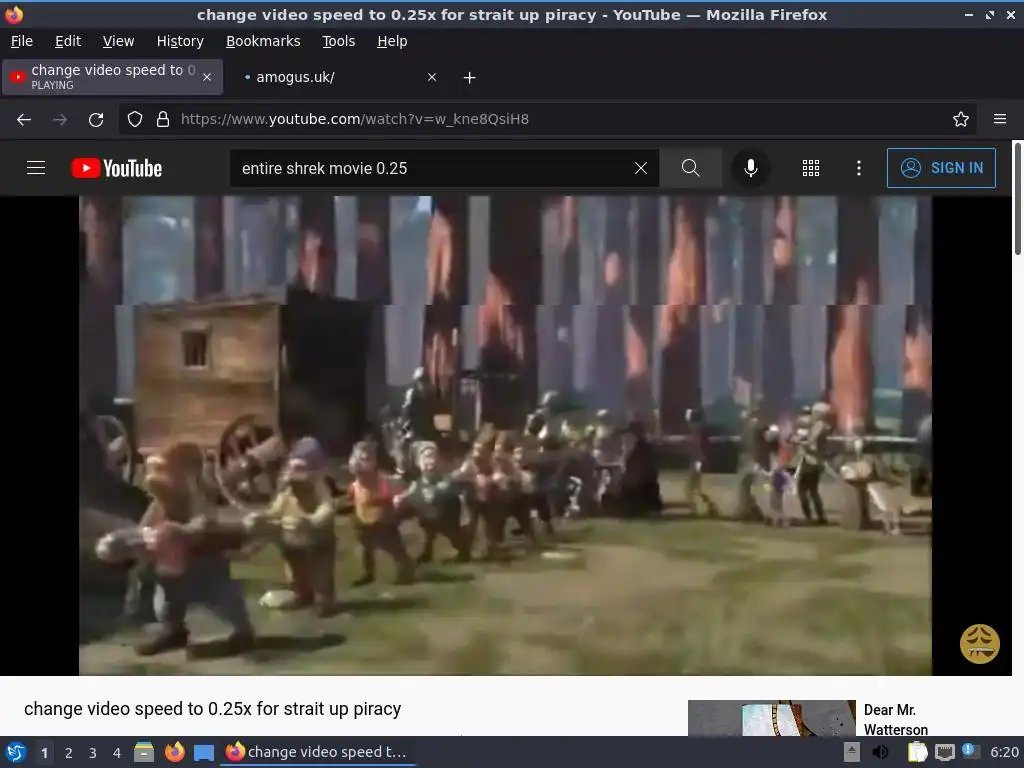The image size is (1024, 768).
Task: Click the video player to pause
Action: pyautogui.click(x=505, y=436)
